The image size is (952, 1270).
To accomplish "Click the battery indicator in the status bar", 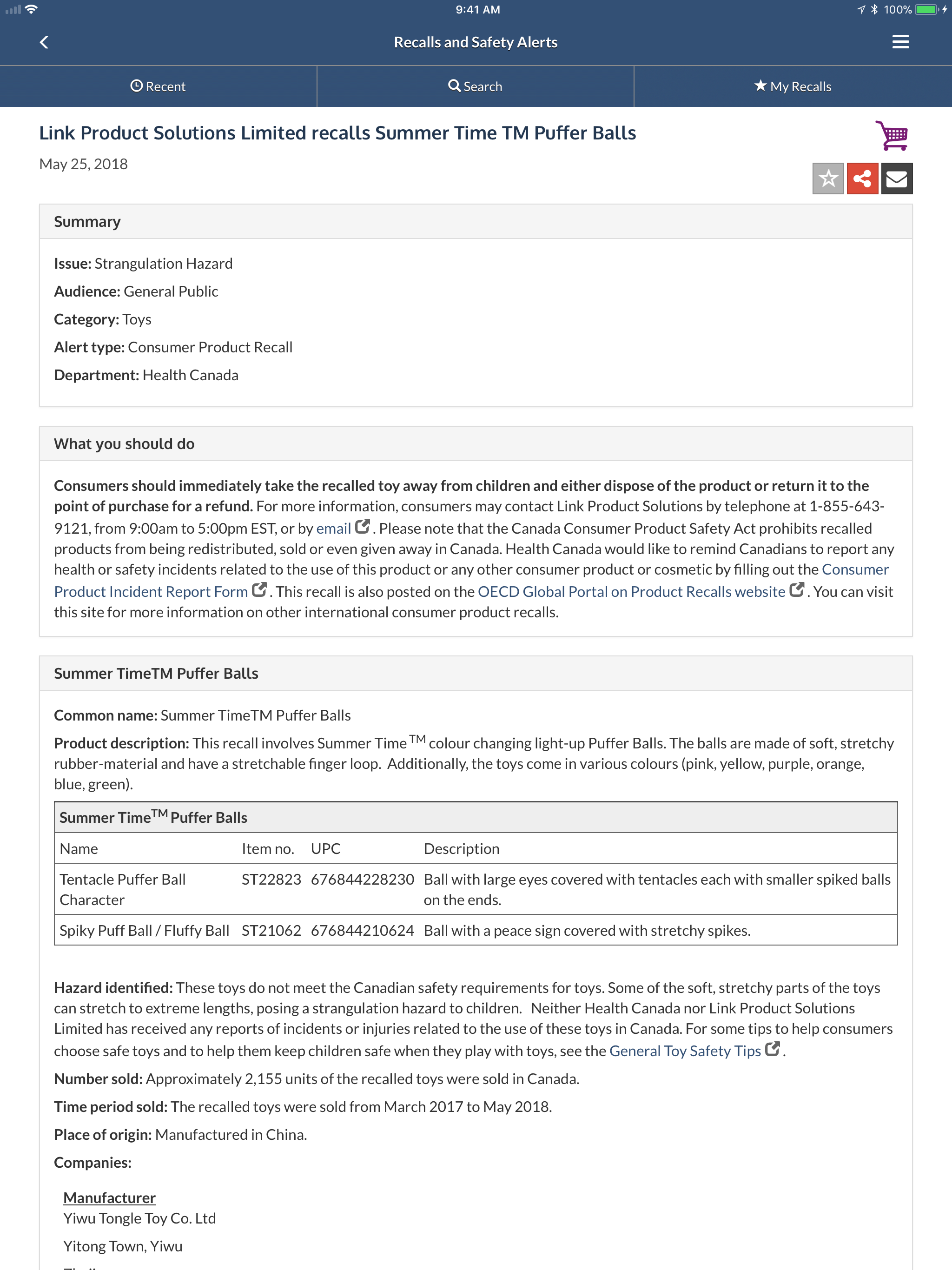I will pos(926,9).
